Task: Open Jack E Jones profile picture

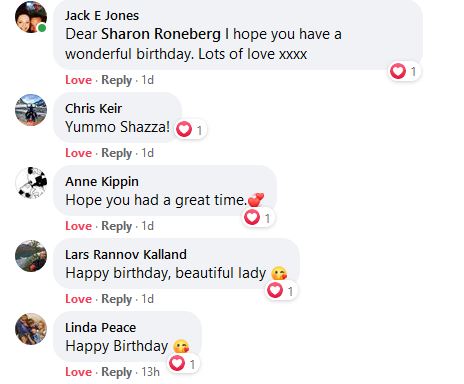Action: pyautogui.click(x=31, y=17)
